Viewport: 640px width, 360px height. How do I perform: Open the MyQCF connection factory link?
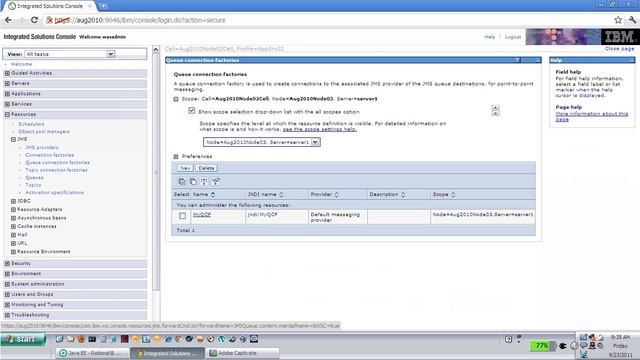tap(202, 215)
